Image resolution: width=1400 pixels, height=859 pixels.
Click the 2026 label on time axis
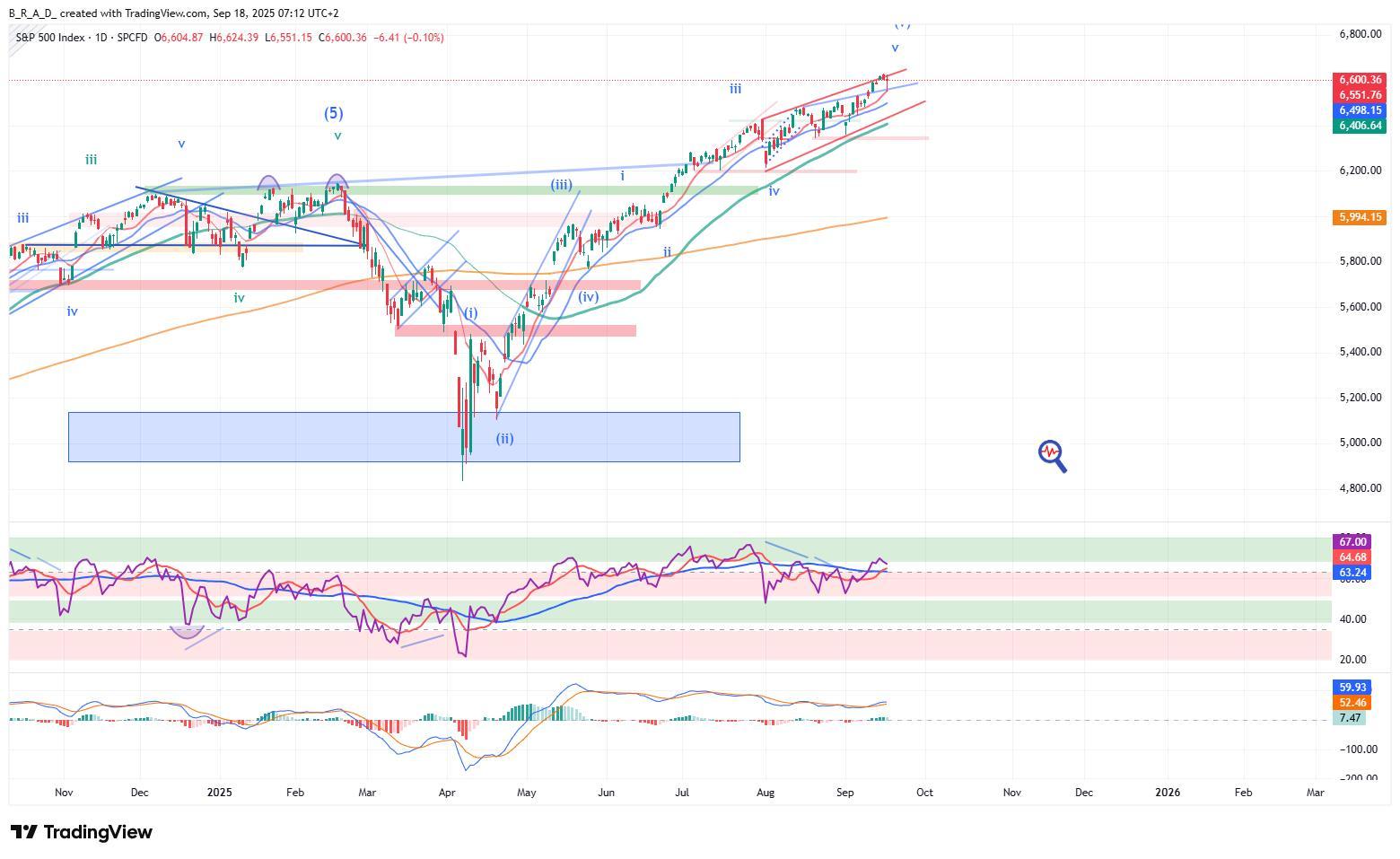coord(1168,793)
